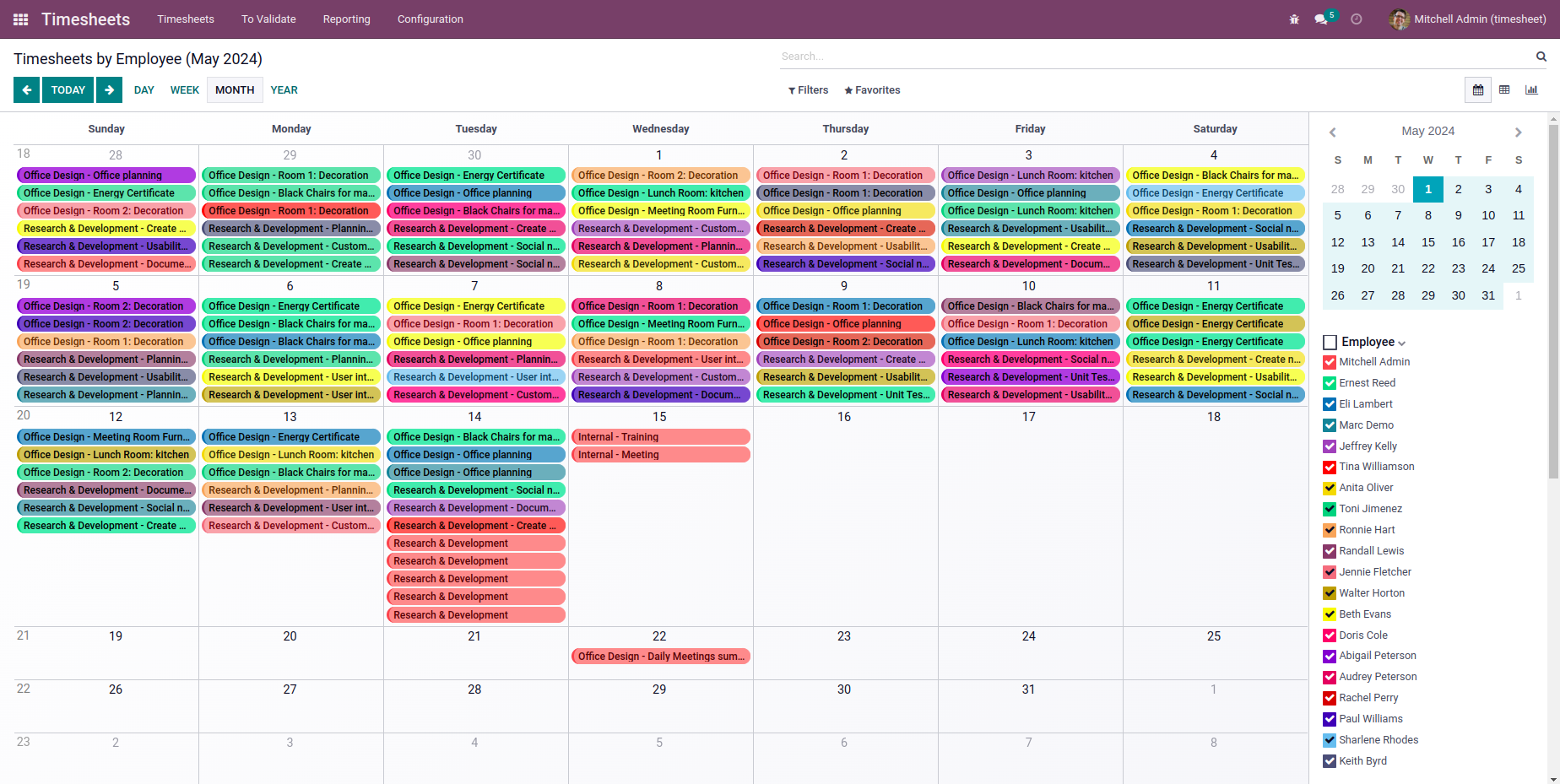Screen dimensions: 1560x784
Task: Toggle Doris Cole employee filter
Action: click(1330, 635)
